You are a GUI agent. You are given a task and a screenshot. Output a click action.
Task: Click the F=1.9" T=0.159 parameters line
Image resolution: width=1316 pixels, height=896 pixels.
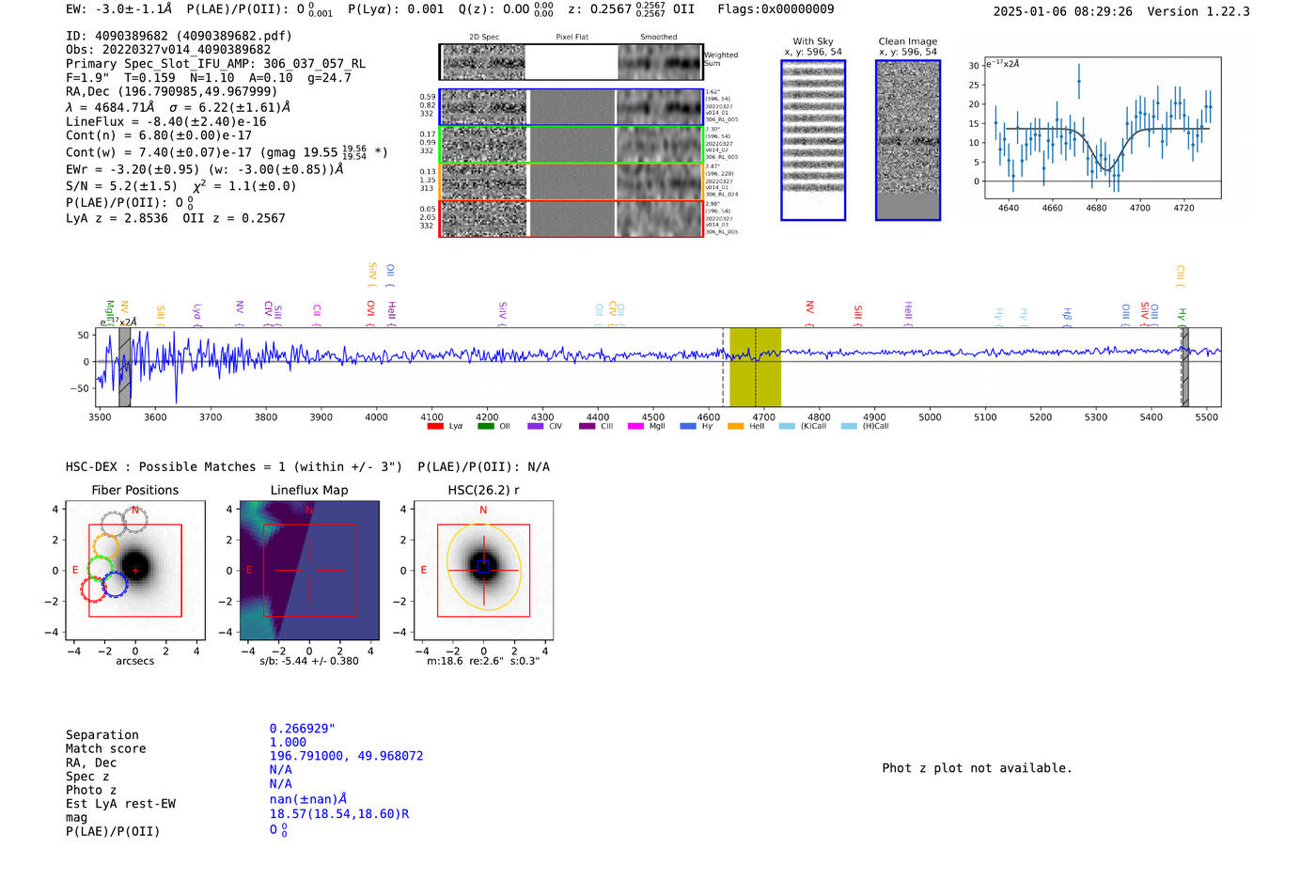[x=208, y=78]
